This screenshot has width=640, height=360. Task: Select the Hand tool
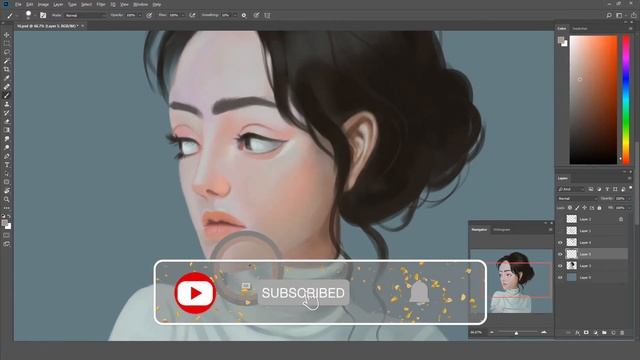tap(7, 191)
